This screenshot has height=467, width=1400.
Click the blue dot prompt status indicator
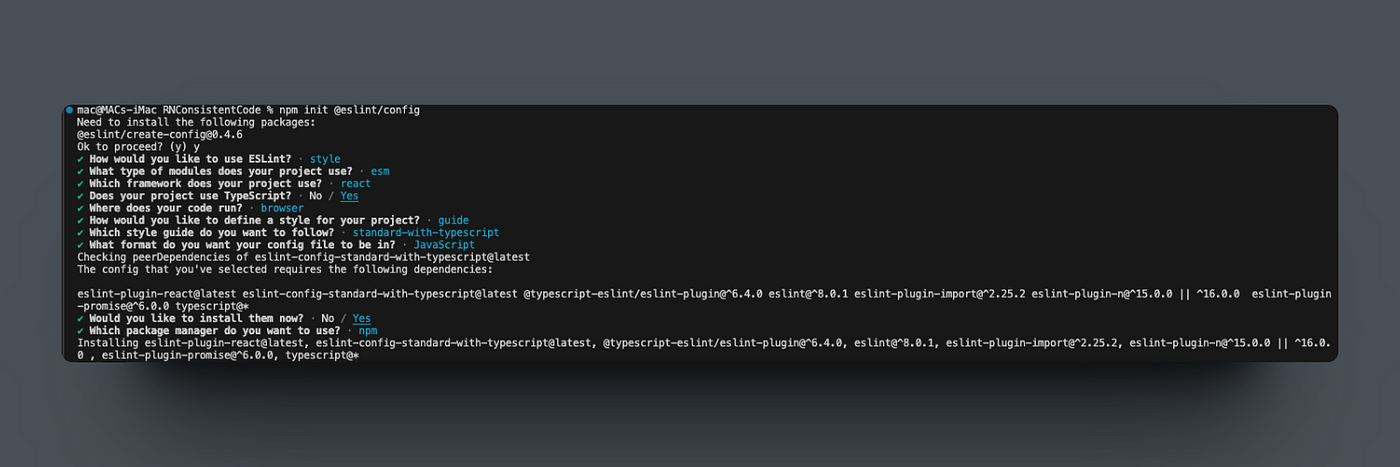pos(69,109)
